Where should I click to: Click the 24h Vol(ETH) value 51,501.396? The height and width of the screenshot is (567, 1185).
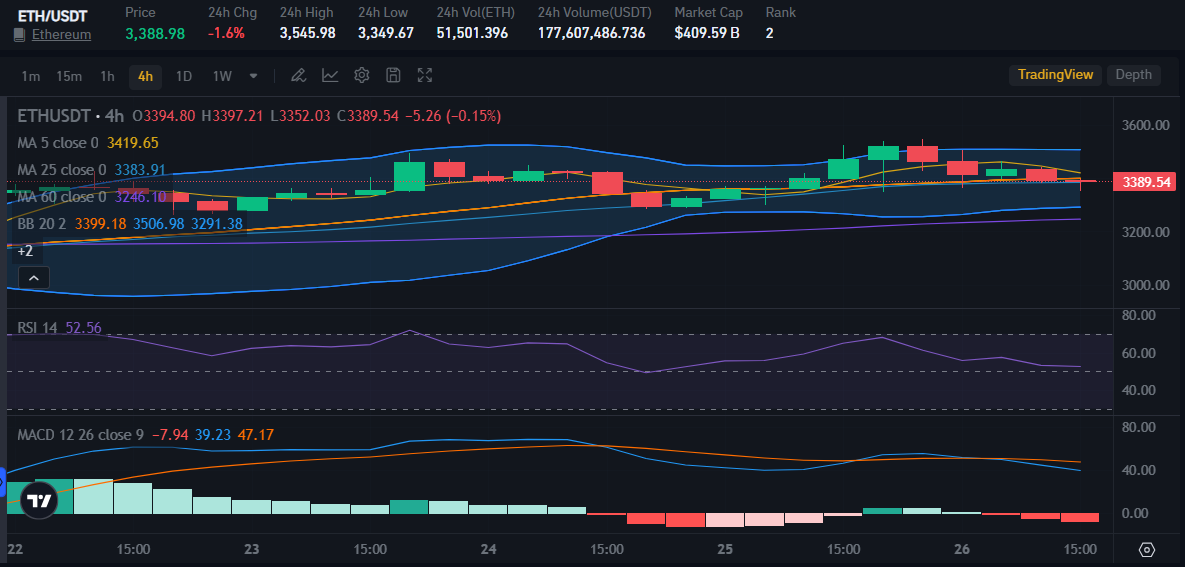pyautogui.click(x=472, y=33)
